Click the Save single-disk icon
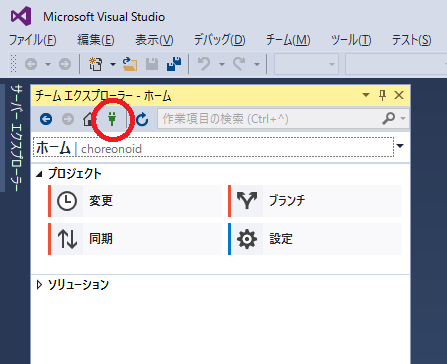 (152, 64)
